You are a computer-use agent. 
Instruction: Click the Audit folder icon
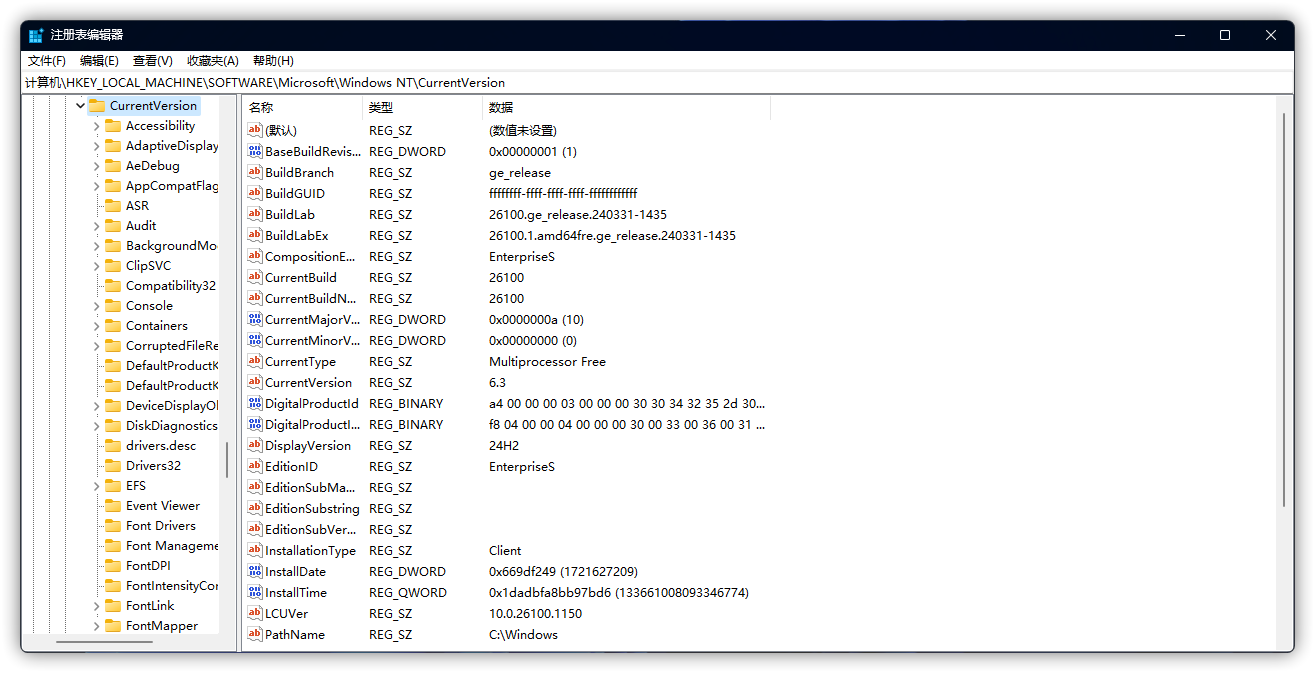(x=113, y=225)
